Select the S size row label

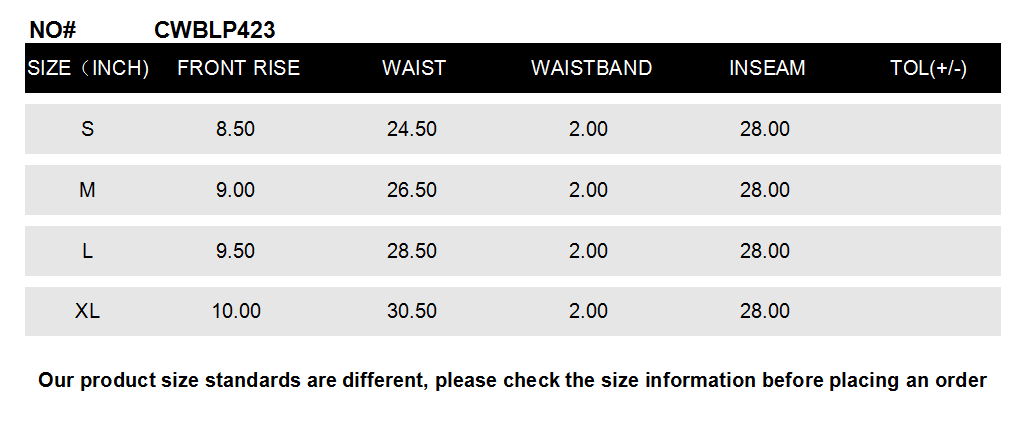pyautogui.click(x=88, y=129)
